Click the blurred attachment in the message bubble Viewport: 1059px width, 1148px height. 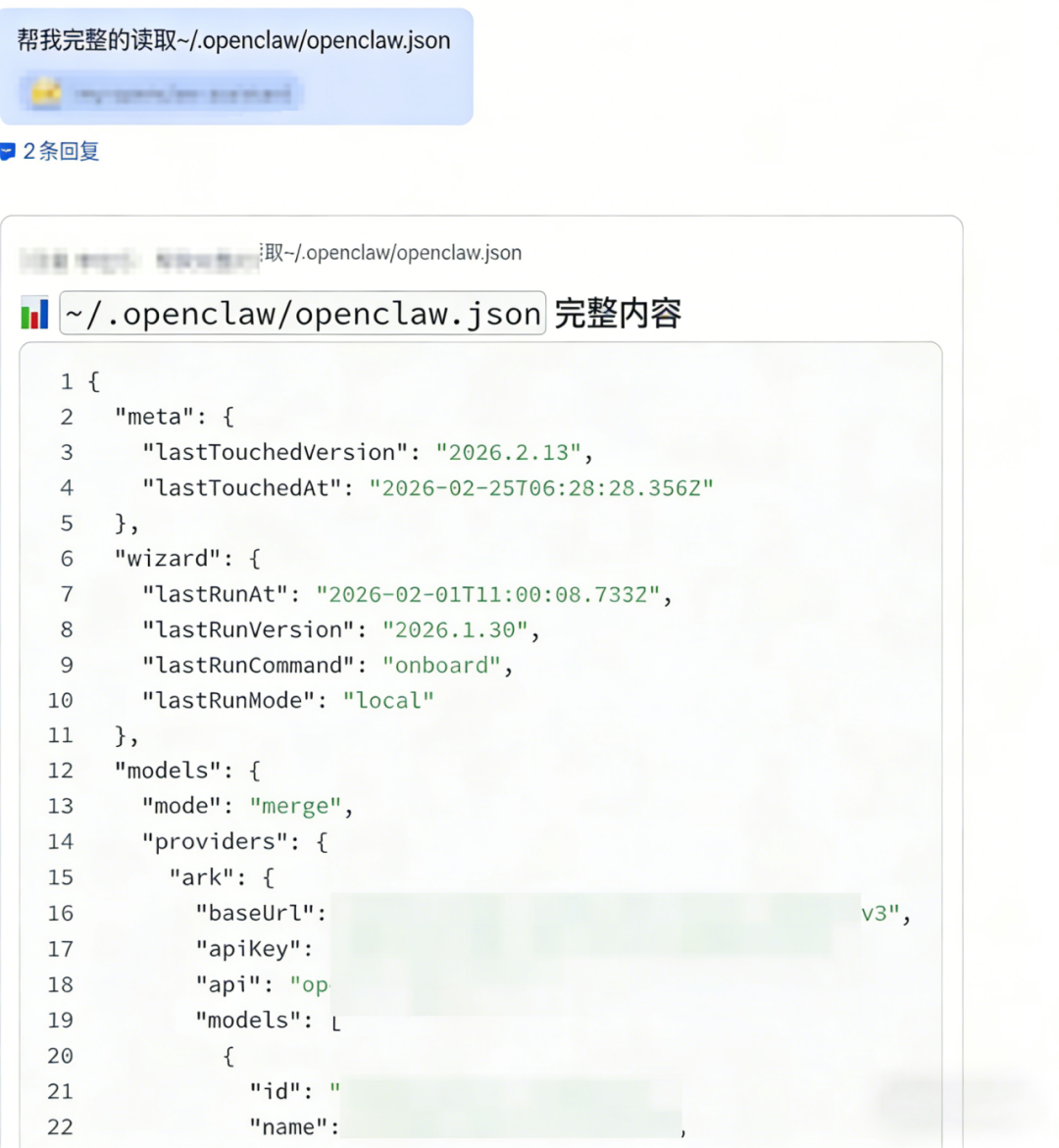pos(162,92)
